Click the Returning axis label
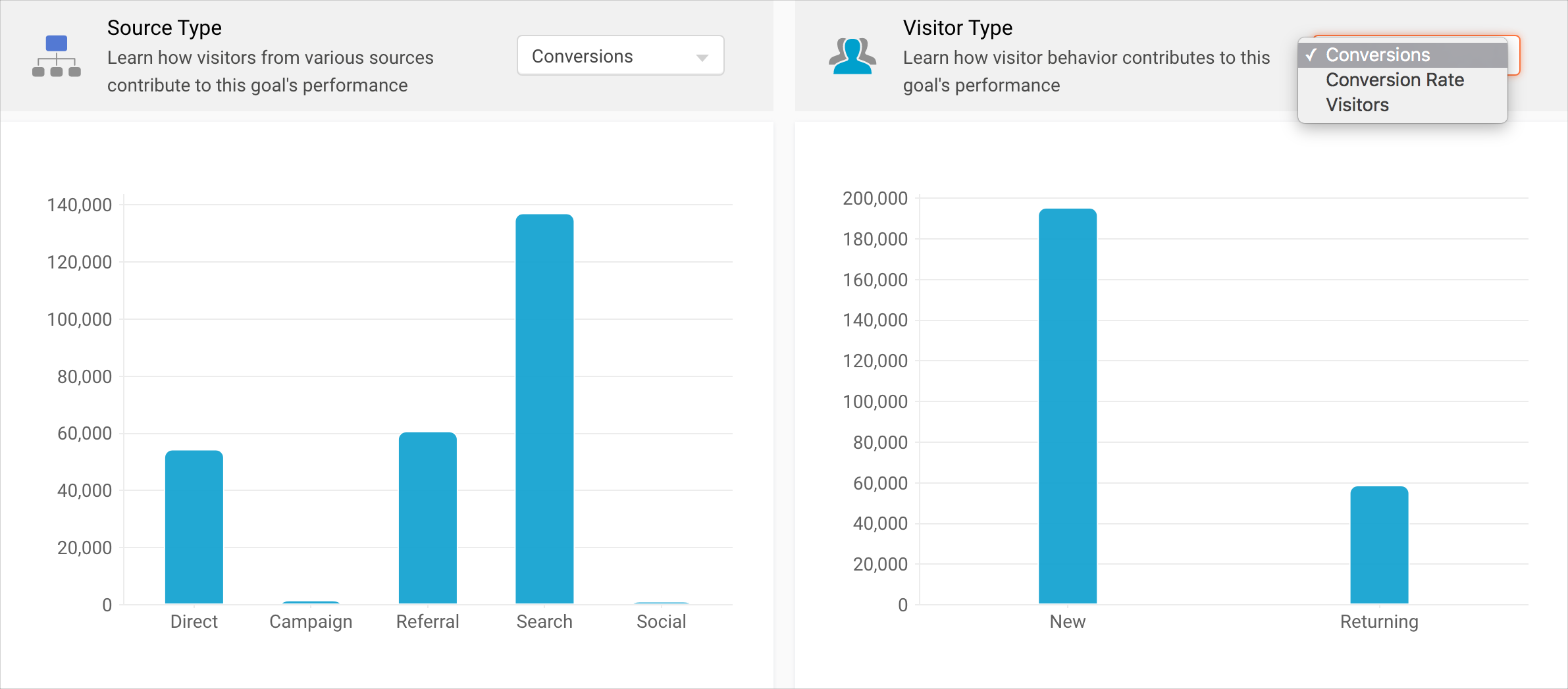Image resolution: width=1568 pixels, height=689 pixels. pos(1379,622)
